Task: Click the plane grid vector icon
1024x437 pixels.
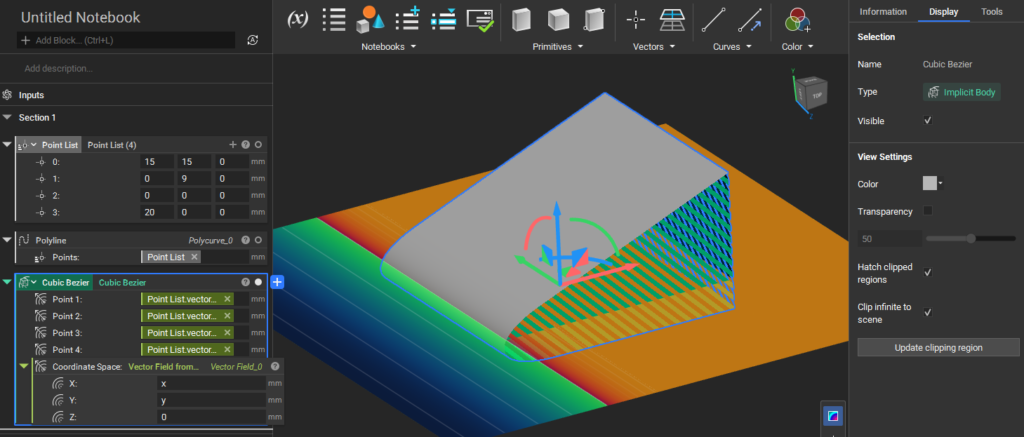Action: click(672, 19)
